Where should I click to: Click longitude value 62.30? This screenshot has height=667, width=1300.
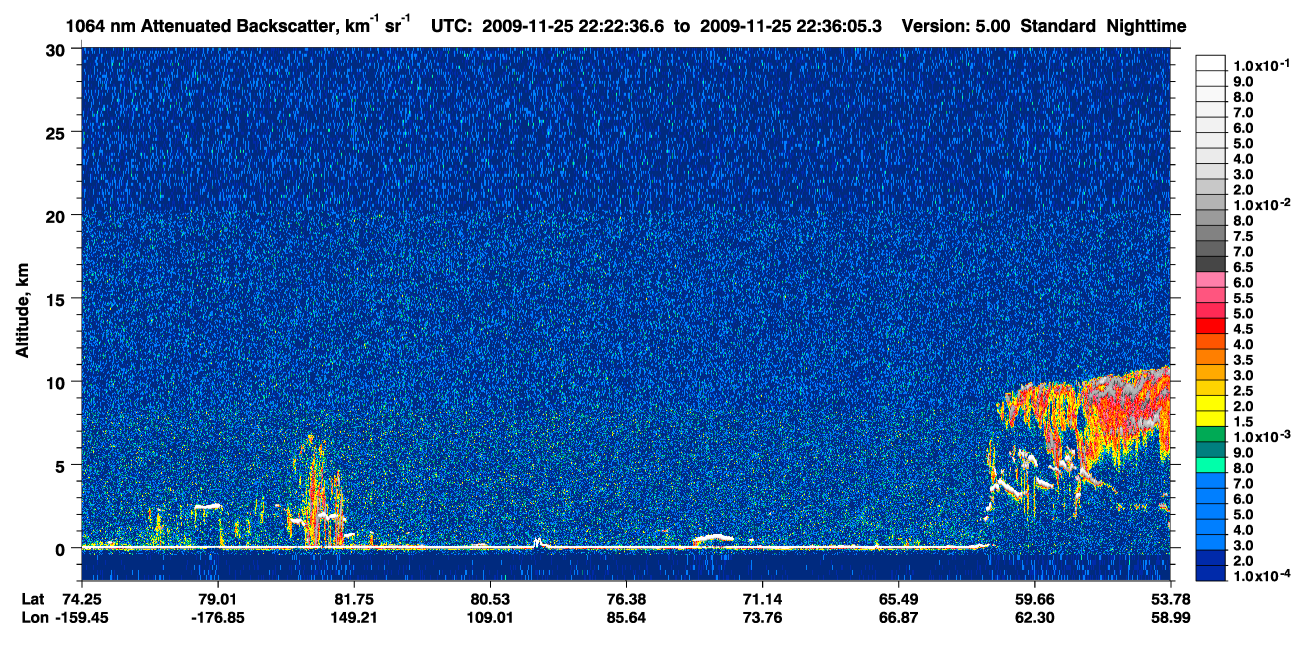point(1034,618)
